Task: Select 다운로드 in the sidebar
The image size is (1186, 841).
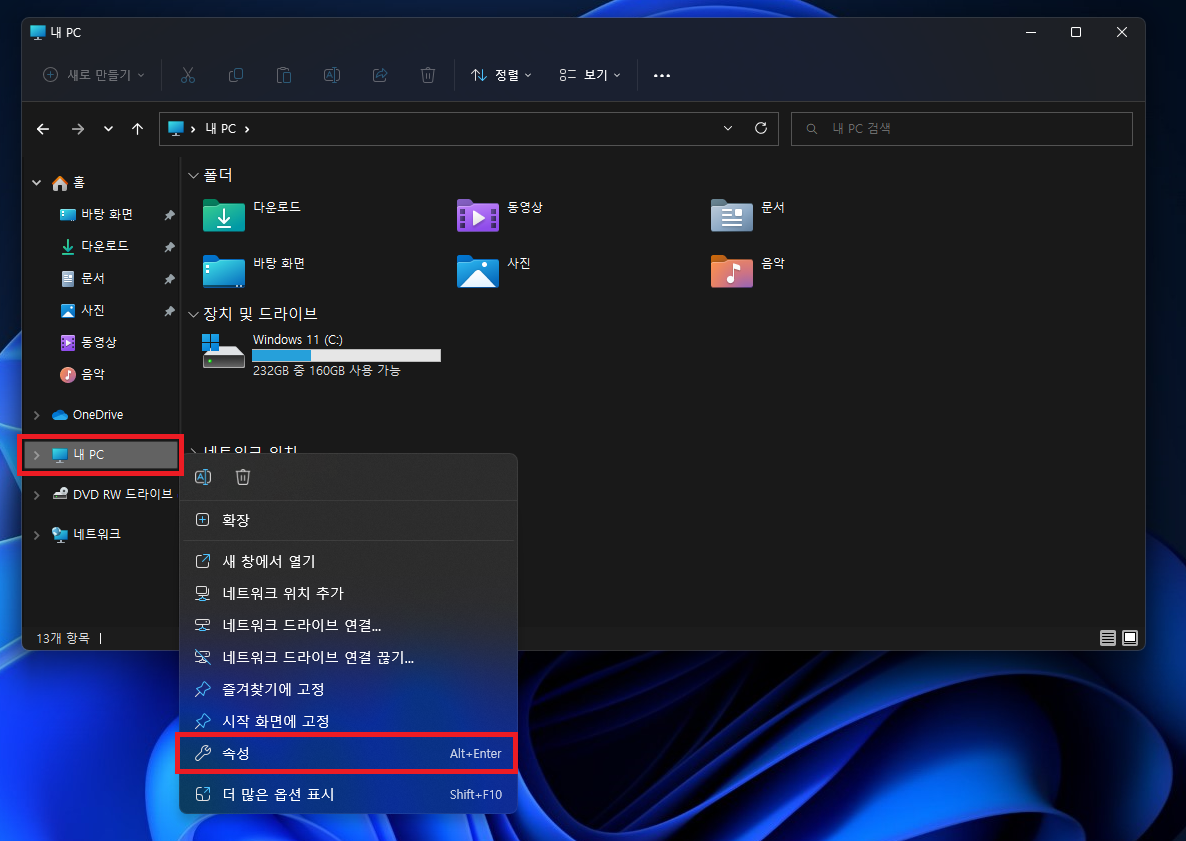Action: pyautogui.click(x=103, y=247)
